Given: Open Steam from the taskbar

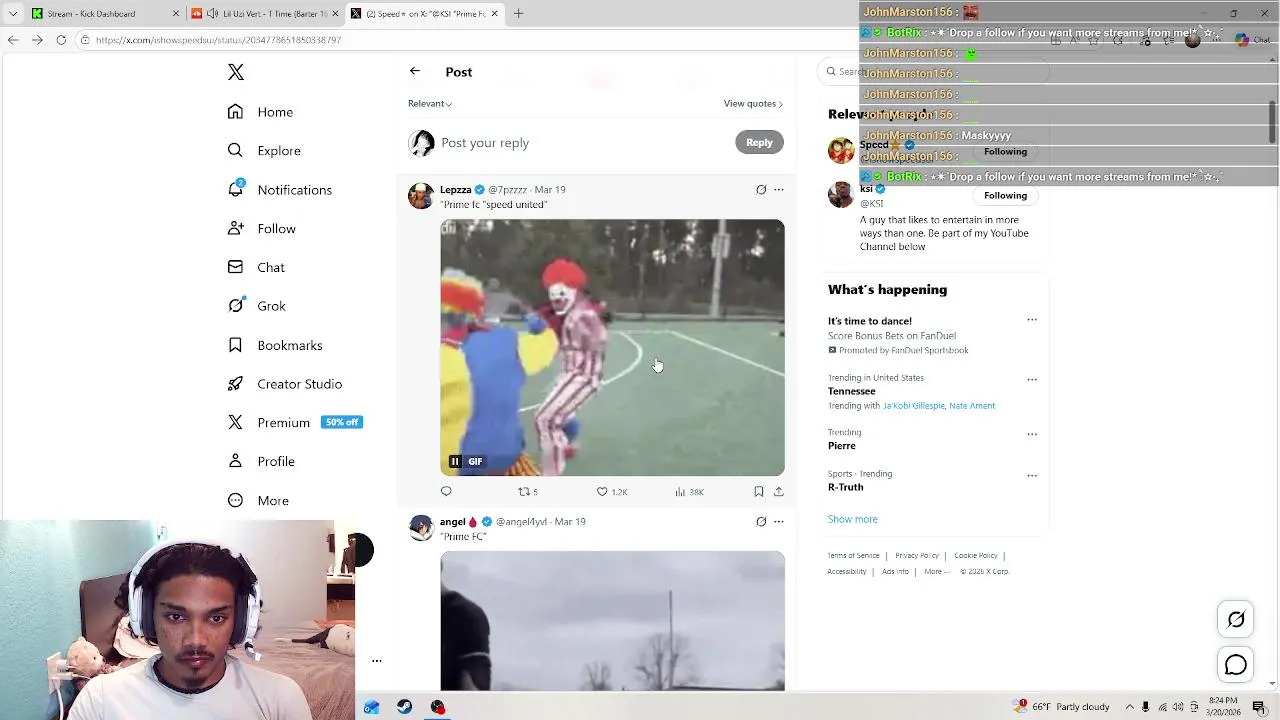Looking at the screenshot, I should 404,707.
